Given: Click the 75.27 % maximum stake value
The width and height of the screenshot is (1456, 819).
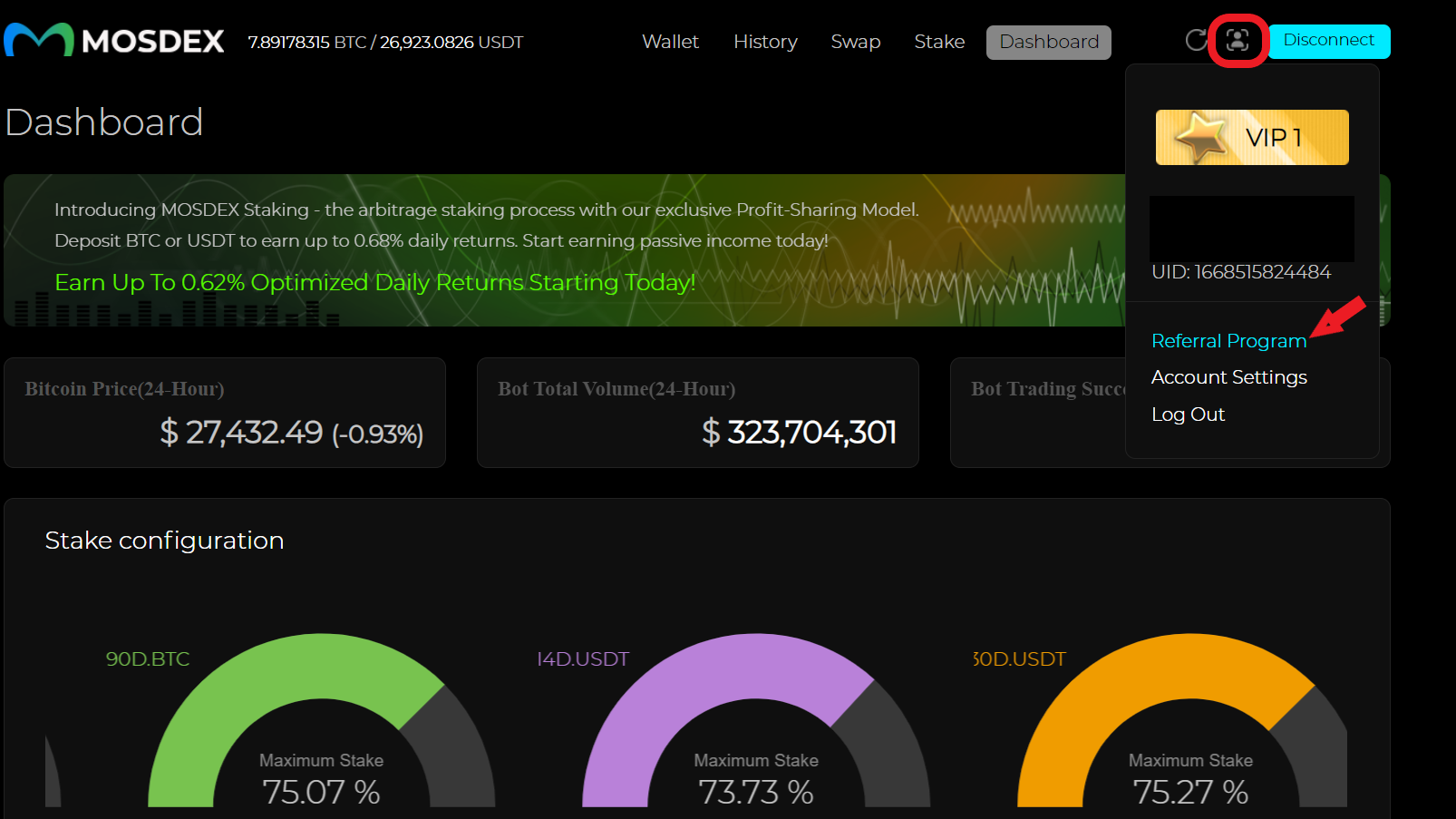Looking at the screenshot, I should 1190,792.
